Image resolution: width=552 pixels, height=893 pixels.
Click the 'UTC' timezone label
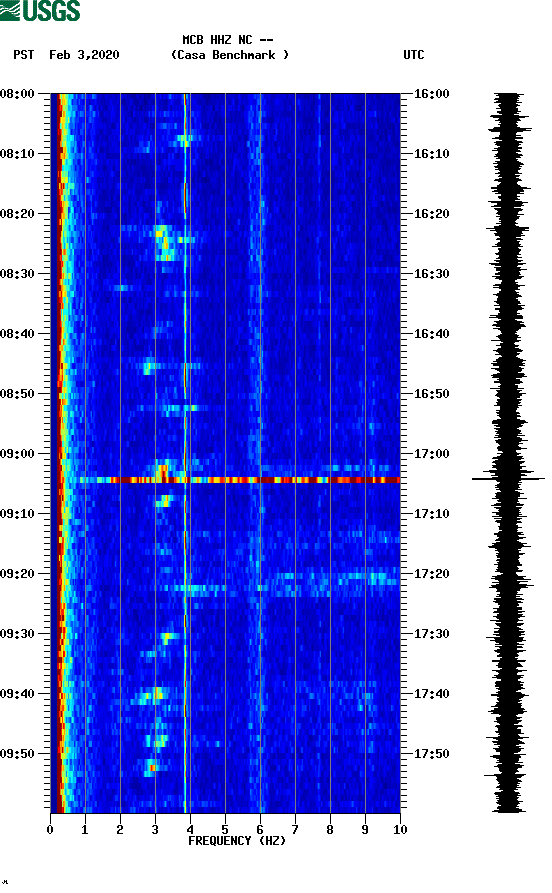tap(414, 55)
